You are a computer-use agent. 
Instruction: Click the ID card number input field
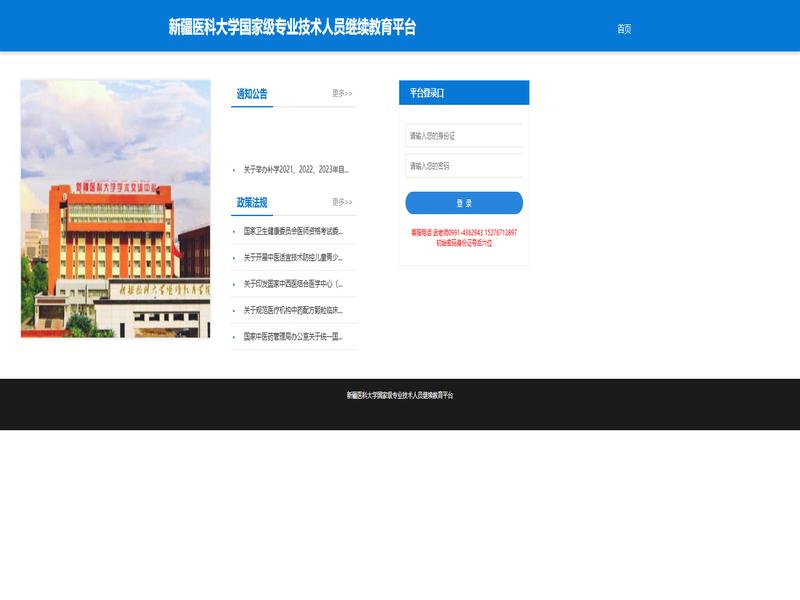click(x=464, y=136)
